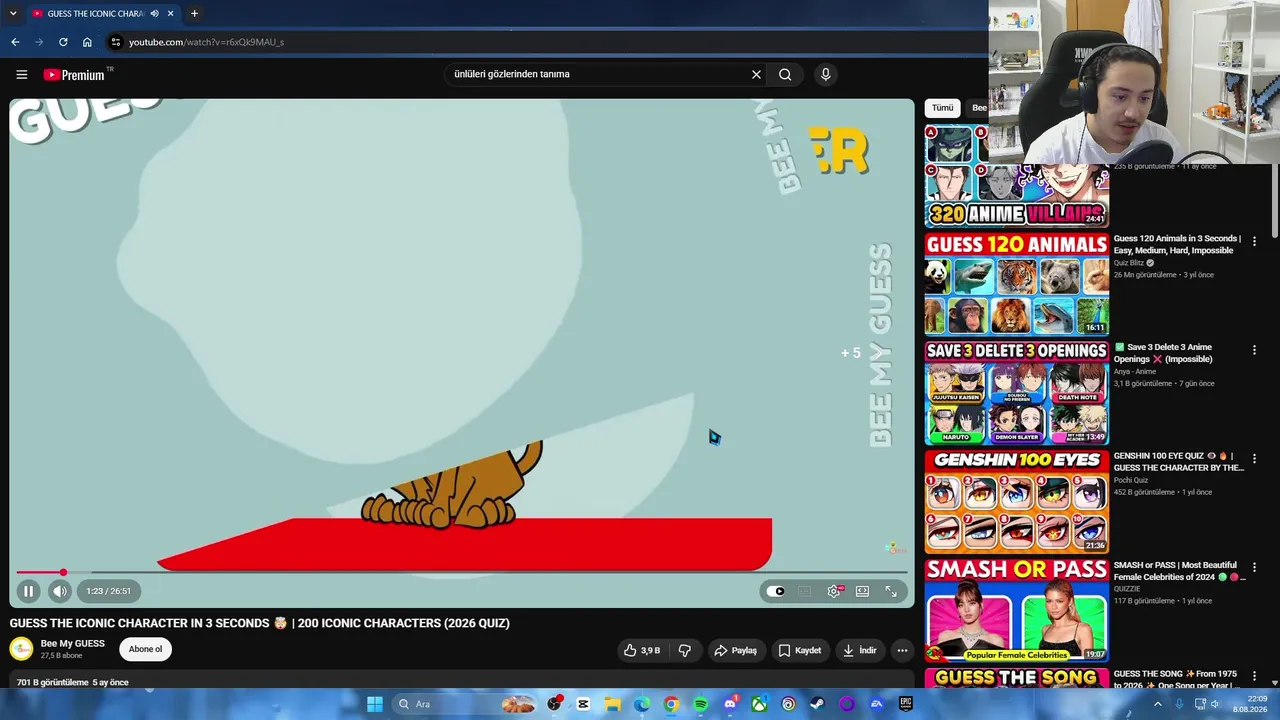
Task: Open File Explorer from the taskbar
Action: [x=612, y=704]
